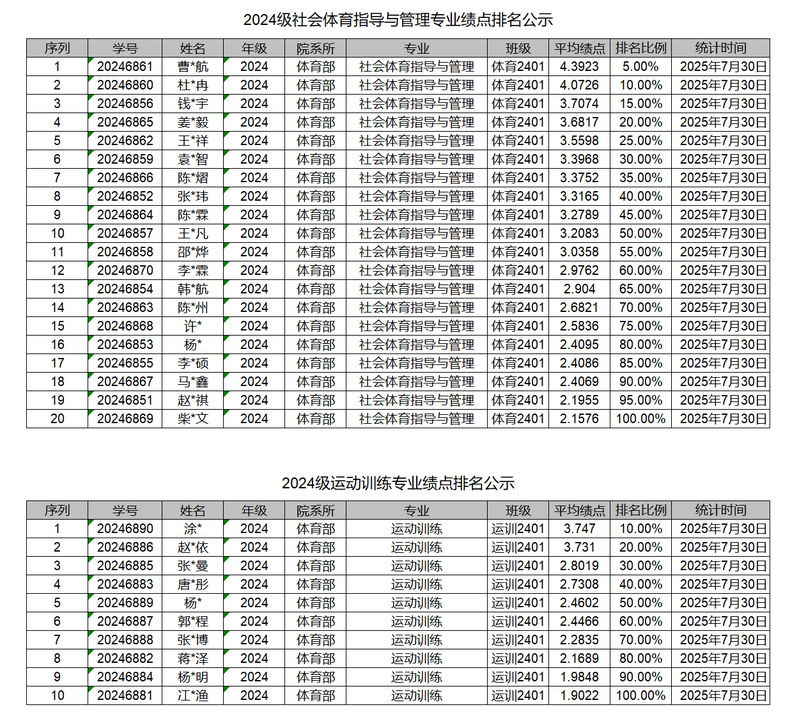Click the GPA cell showing 2.904
This screenshot has width=798, height=721.
[579, 289]
